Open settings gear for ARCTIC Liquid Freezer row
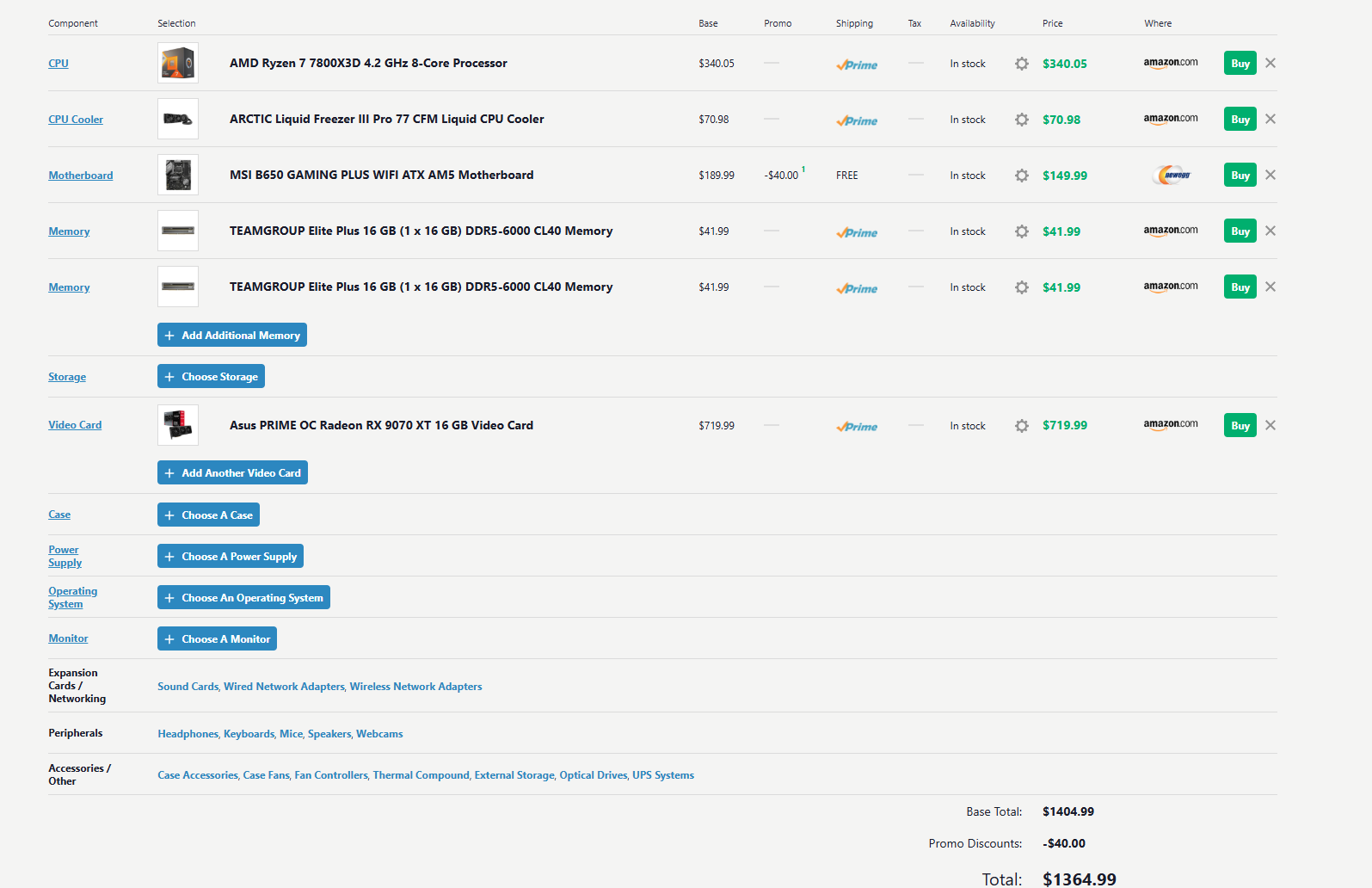The height and width of the screenshot is (888, 1372). coord(1021,120)
